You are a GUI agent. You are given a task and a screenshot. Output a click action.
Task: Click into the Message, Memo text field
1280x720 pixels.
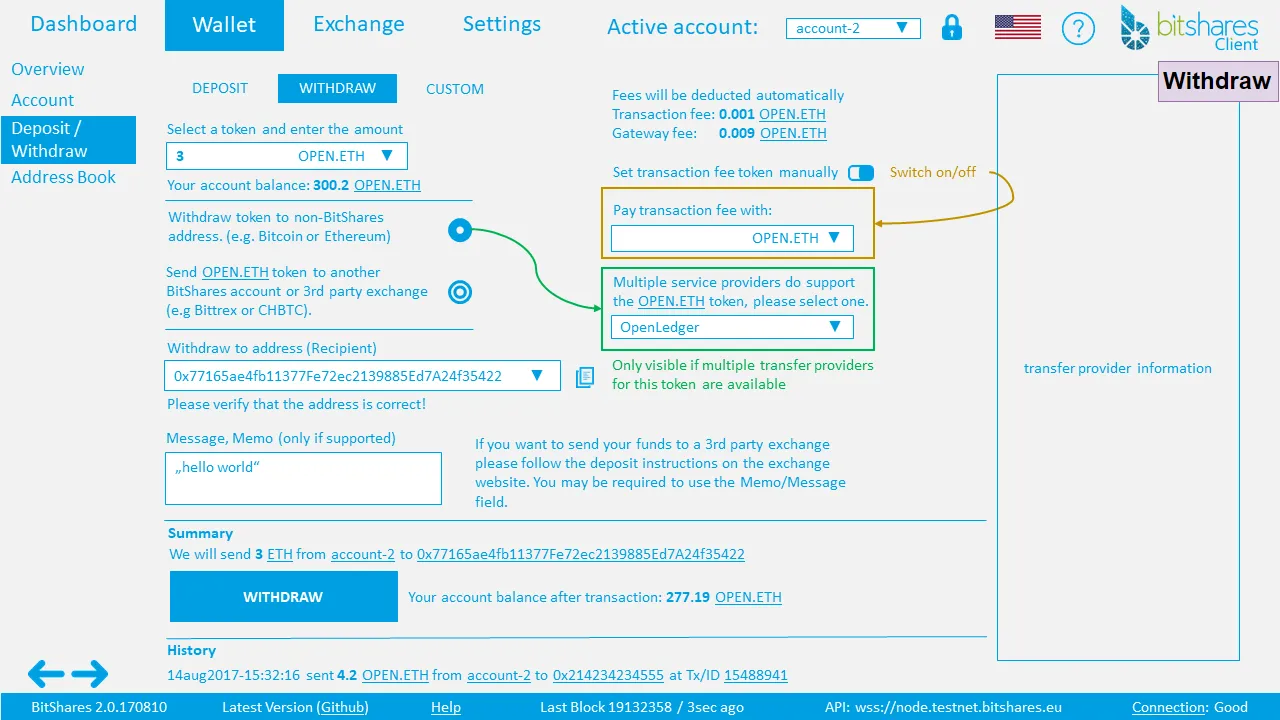(303, 479)
